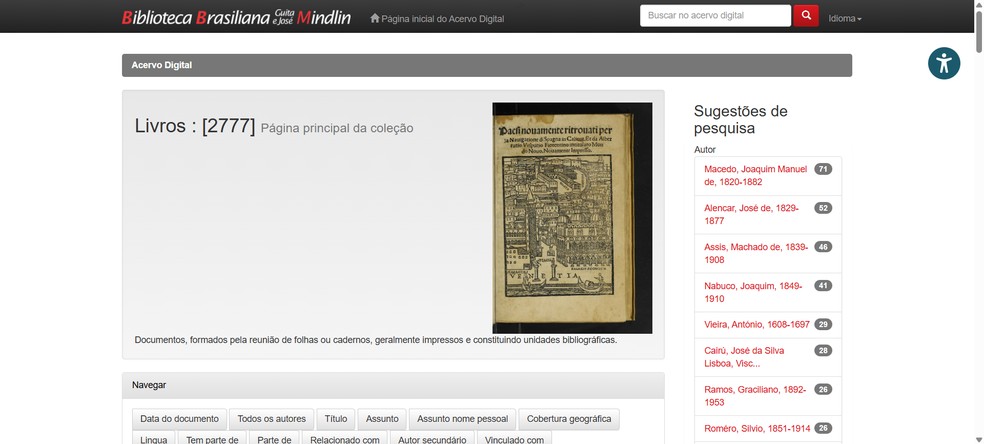Select author Nabuco, Joaquim

click(753, 292)
